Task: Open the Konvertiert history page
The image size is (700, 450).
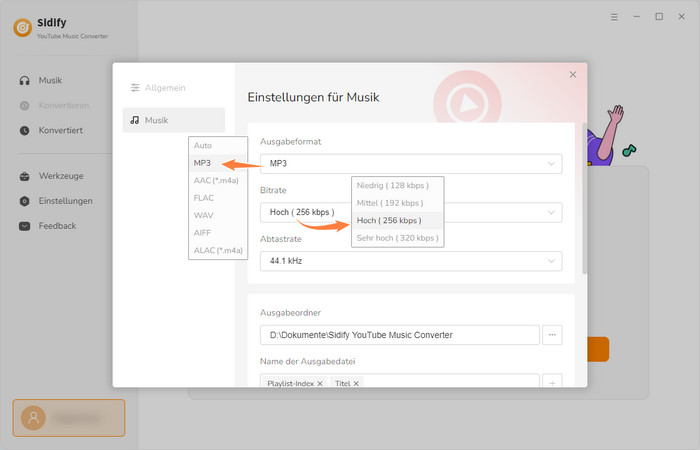Action: pyautogui.click(x=61, y=130)
